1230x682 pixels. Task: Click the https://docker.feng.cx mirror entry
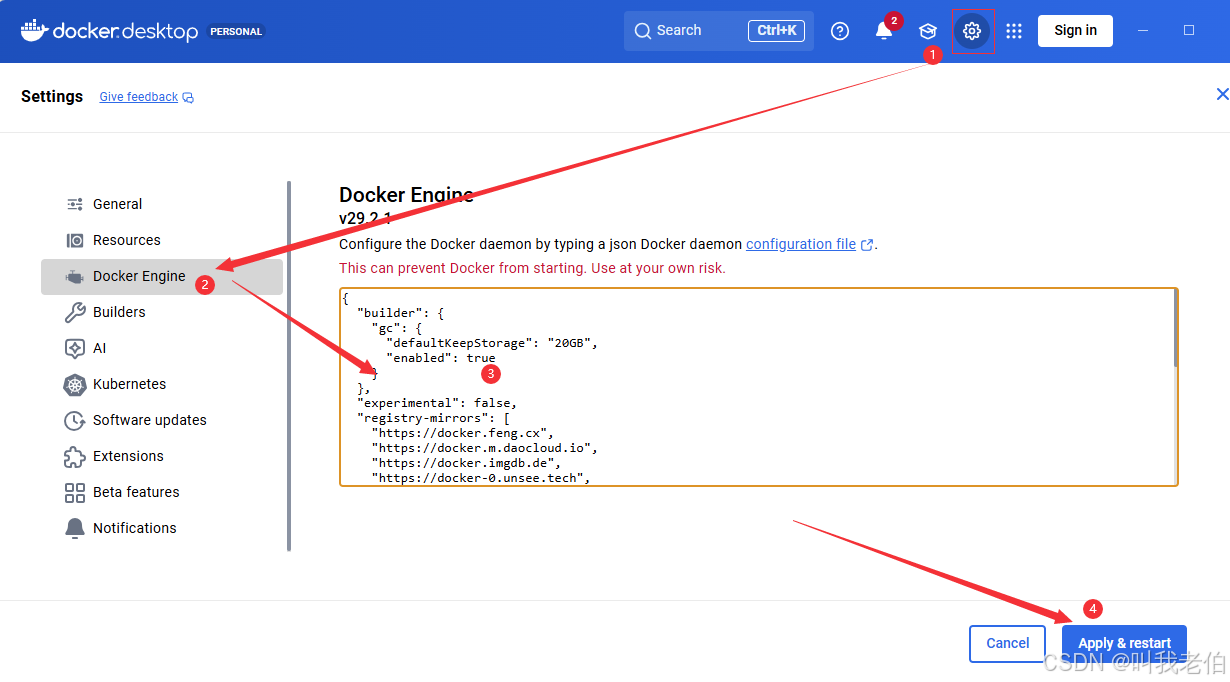(x=463, y=433)
